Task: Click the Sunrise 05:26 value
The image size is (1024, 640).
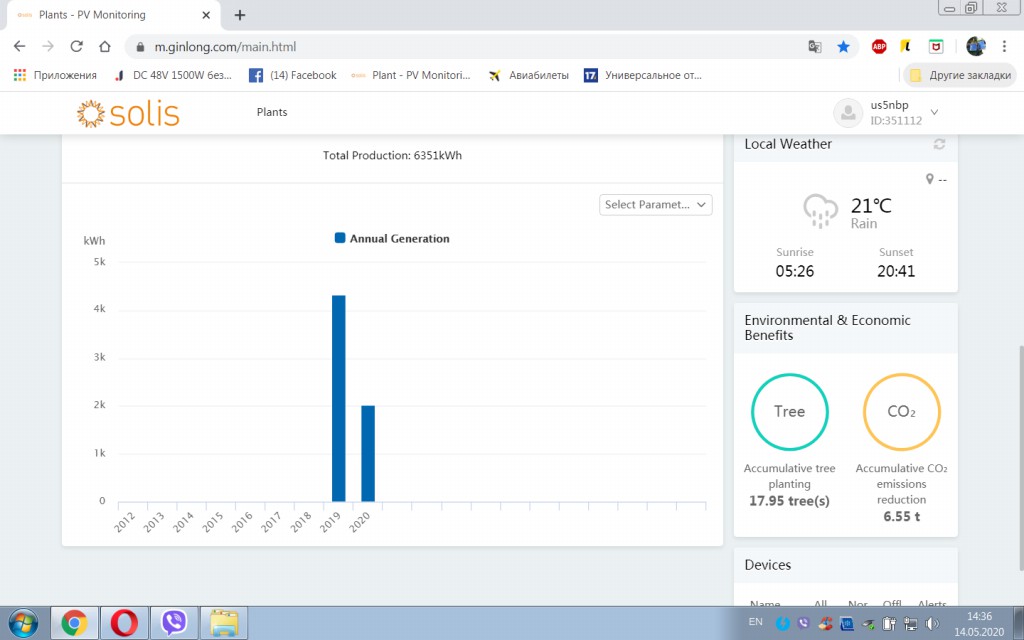Action: pos(795,271)
